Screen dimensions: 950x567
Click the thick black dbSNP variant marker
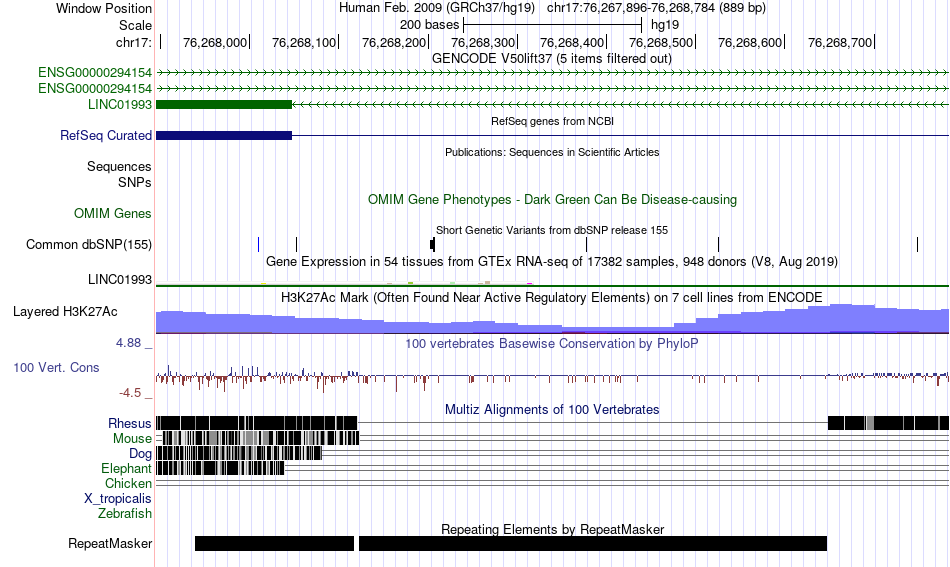[x=433, y=244]
